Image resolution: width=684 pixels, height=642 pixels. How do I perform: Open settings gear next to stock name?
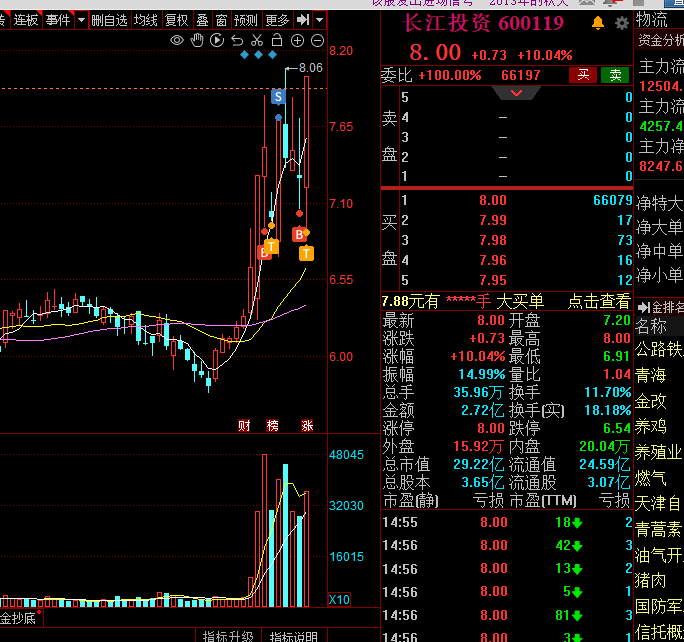[622, 23]
